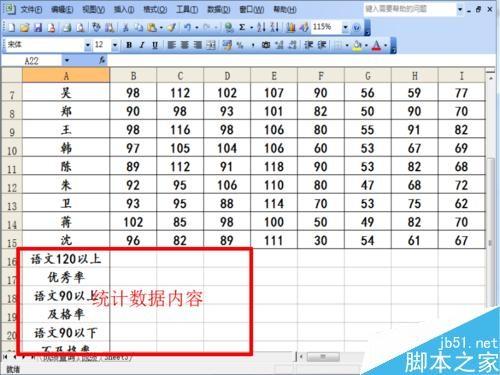The image size is (500, 375).
Task: Expand the borders dropdown arrow
Action: click(x=347, y=45)
